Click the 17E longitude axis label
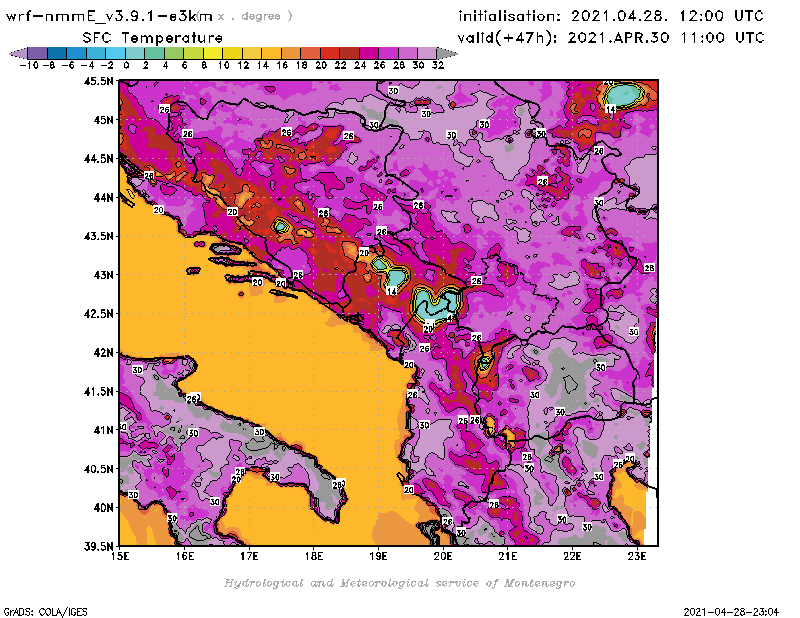800x618 pixels. [249, 556]
